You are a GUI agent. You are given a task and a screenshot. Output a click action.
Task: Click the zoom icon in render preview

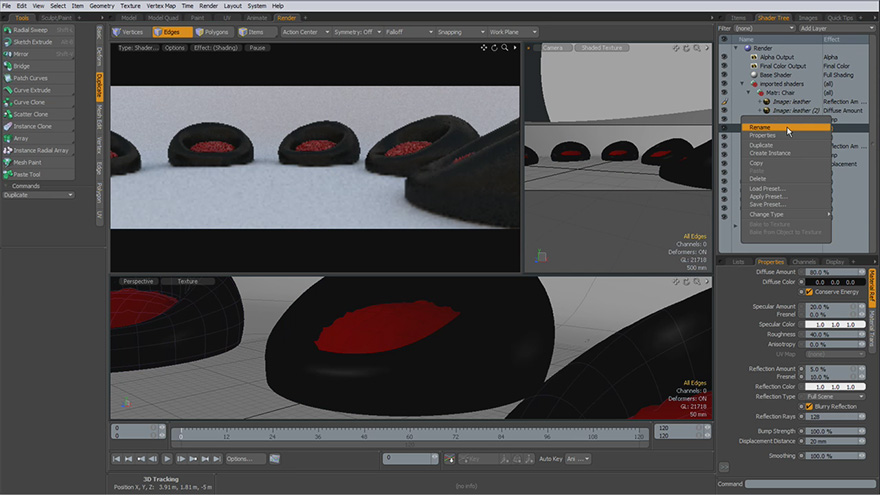click(x=505, y=48)
